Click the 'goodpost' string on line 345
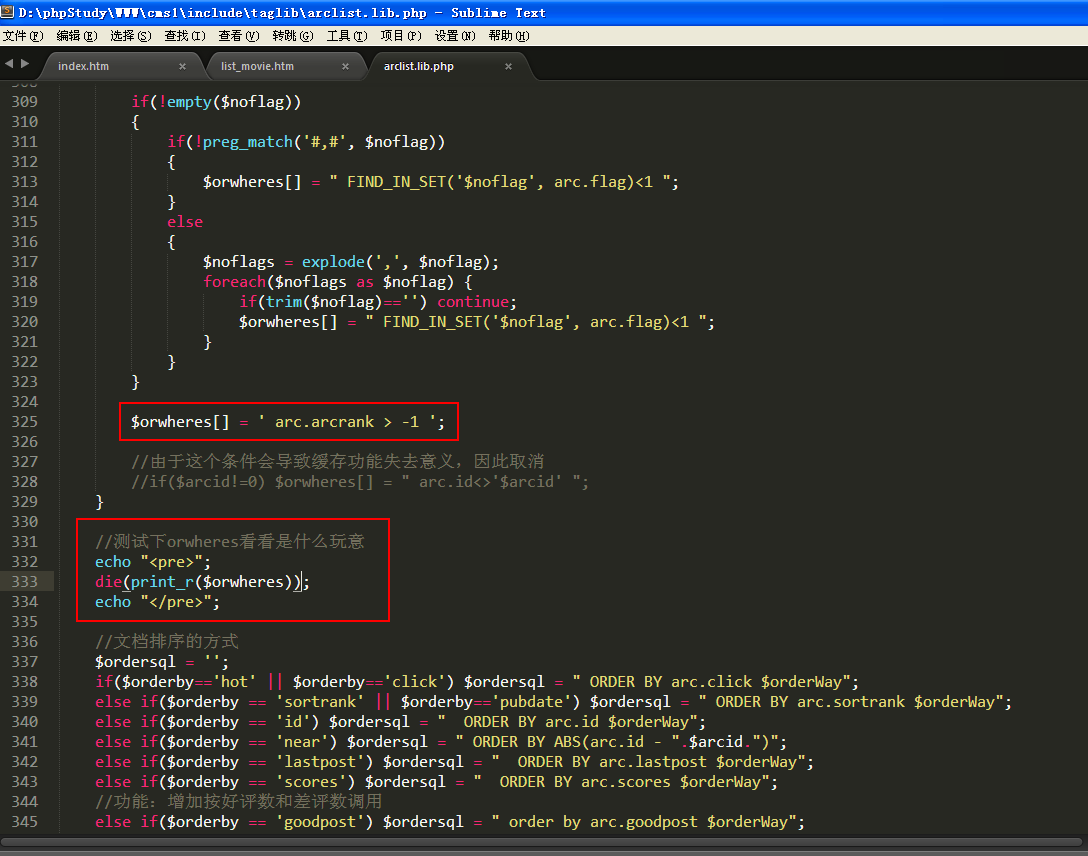 point(320,823)
